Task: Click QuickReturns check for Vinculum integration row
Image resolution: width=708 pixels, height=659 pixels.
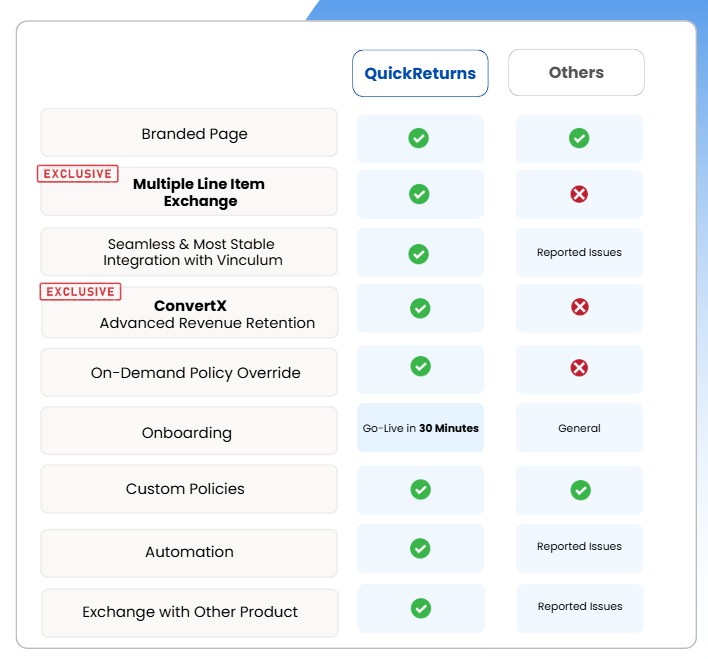Action: 419,254
